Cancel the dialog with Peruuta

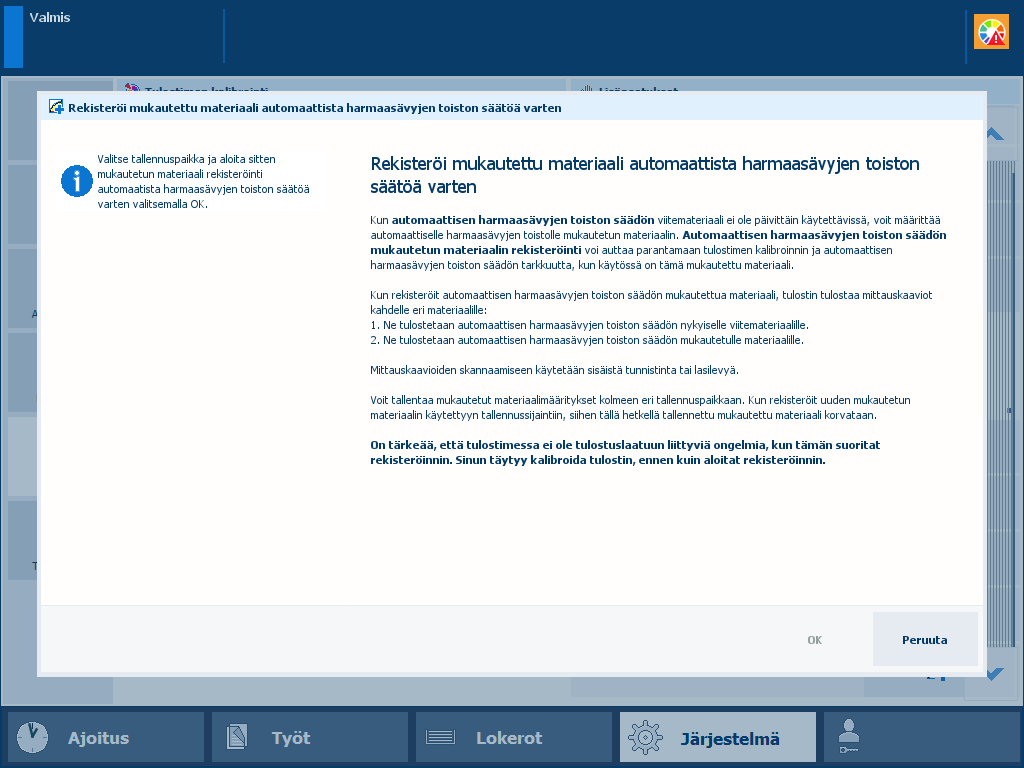(925, 639)
